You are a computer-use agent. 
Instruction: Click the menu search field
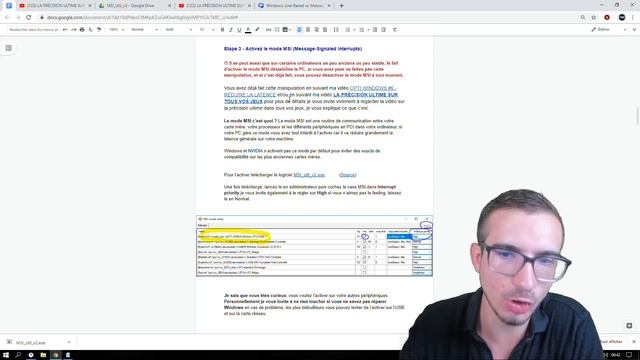coord(33,30)
